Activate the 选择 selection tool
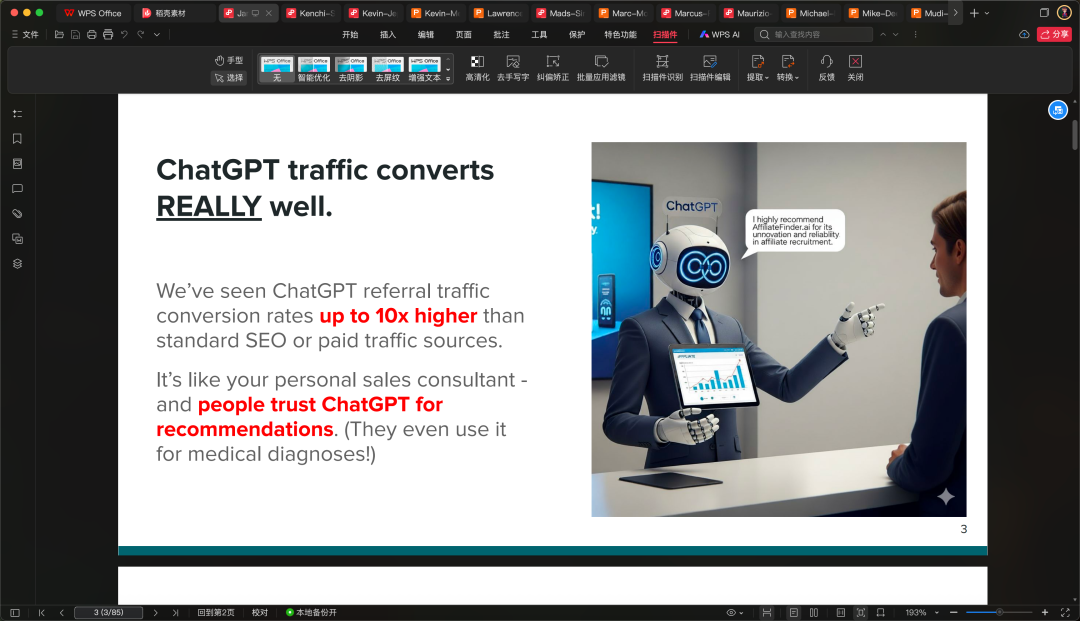This screenshot has height=621, width=1080. click(229, 78)
